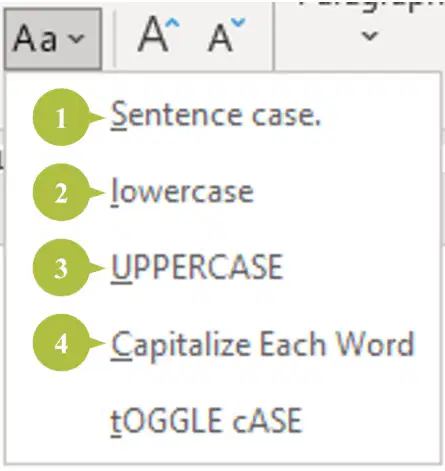
Task: Click the green callout badge numbered 4
Action: point(61,343)
